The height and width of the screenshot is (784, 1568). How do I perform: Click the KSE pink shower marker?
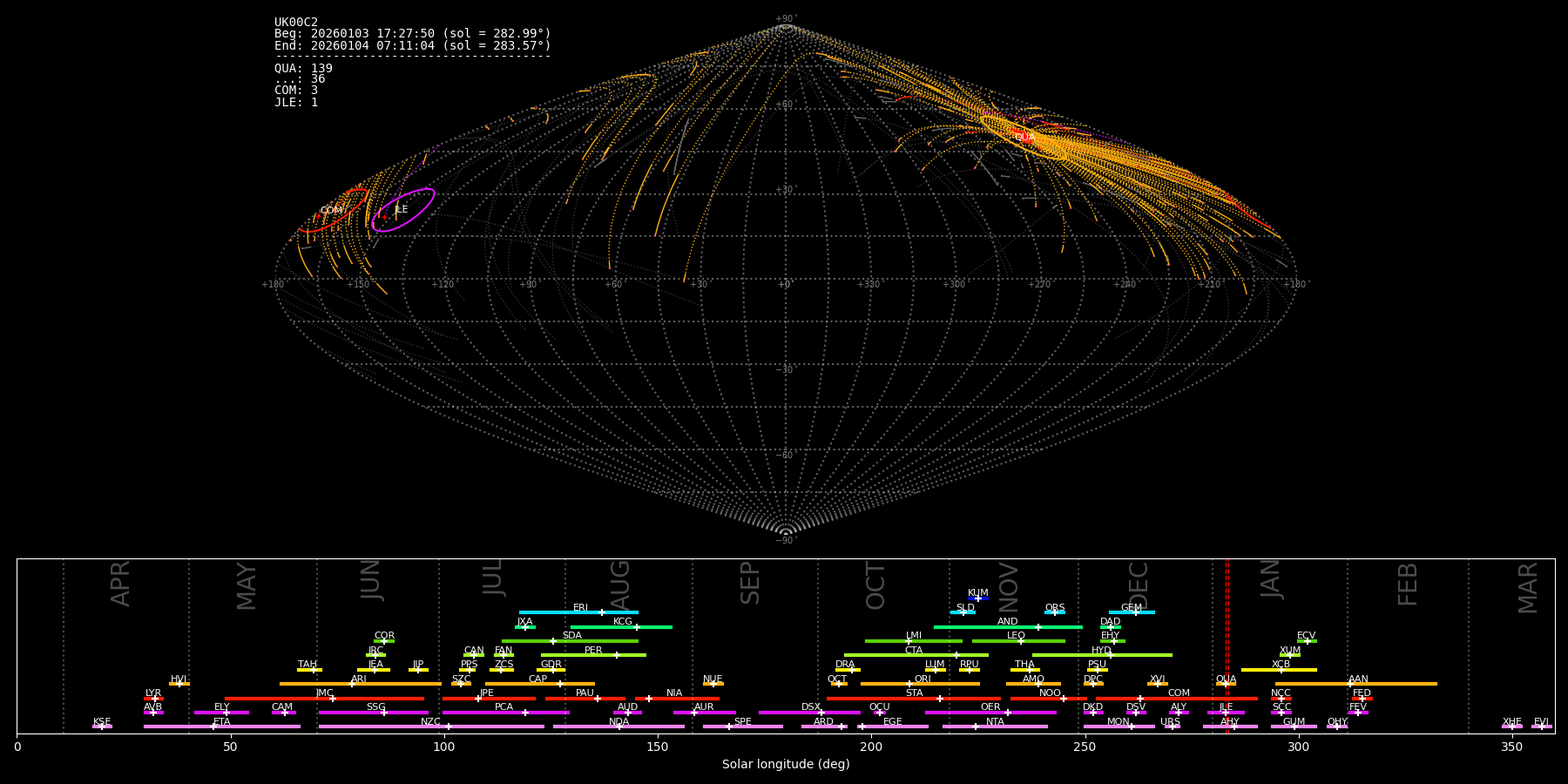(x=102, y=727)
